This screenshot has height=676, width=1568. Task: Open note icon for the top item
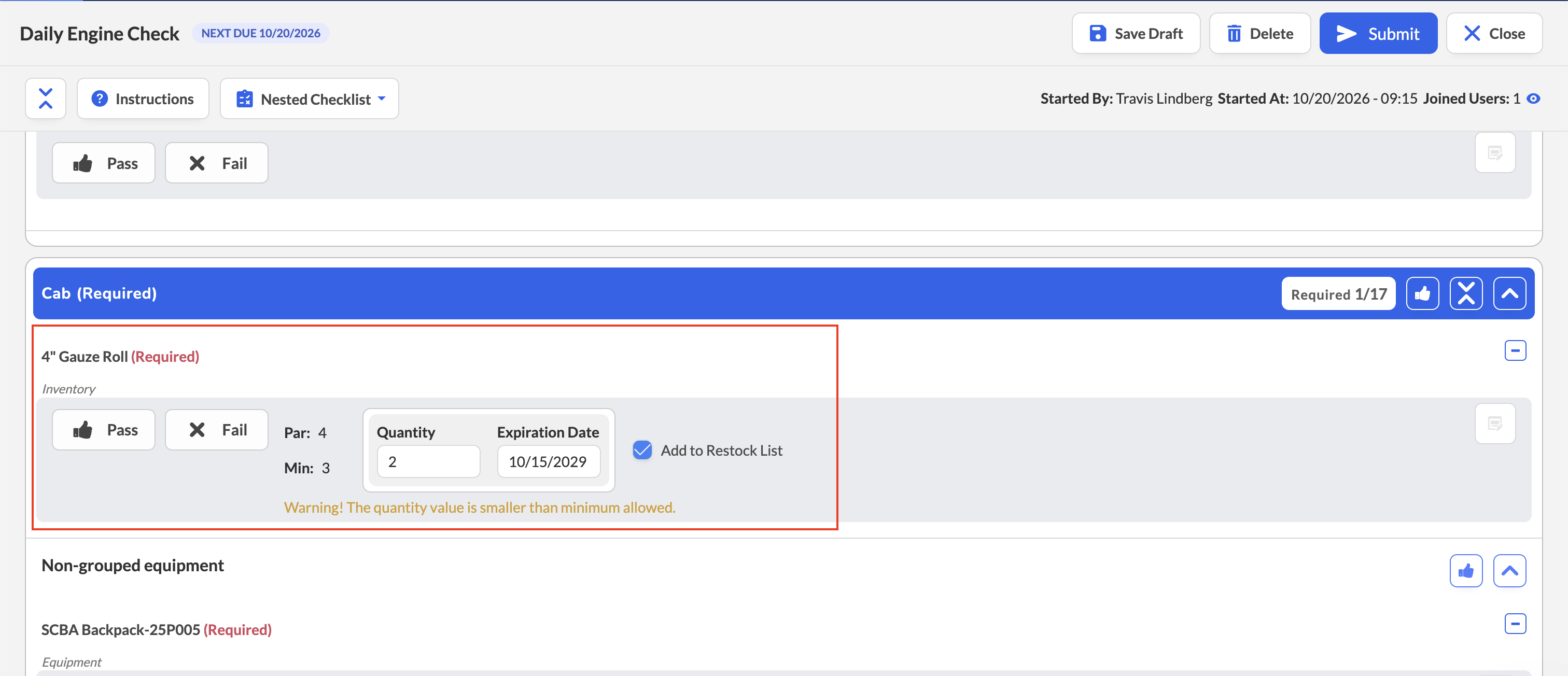pos(1495,153)
